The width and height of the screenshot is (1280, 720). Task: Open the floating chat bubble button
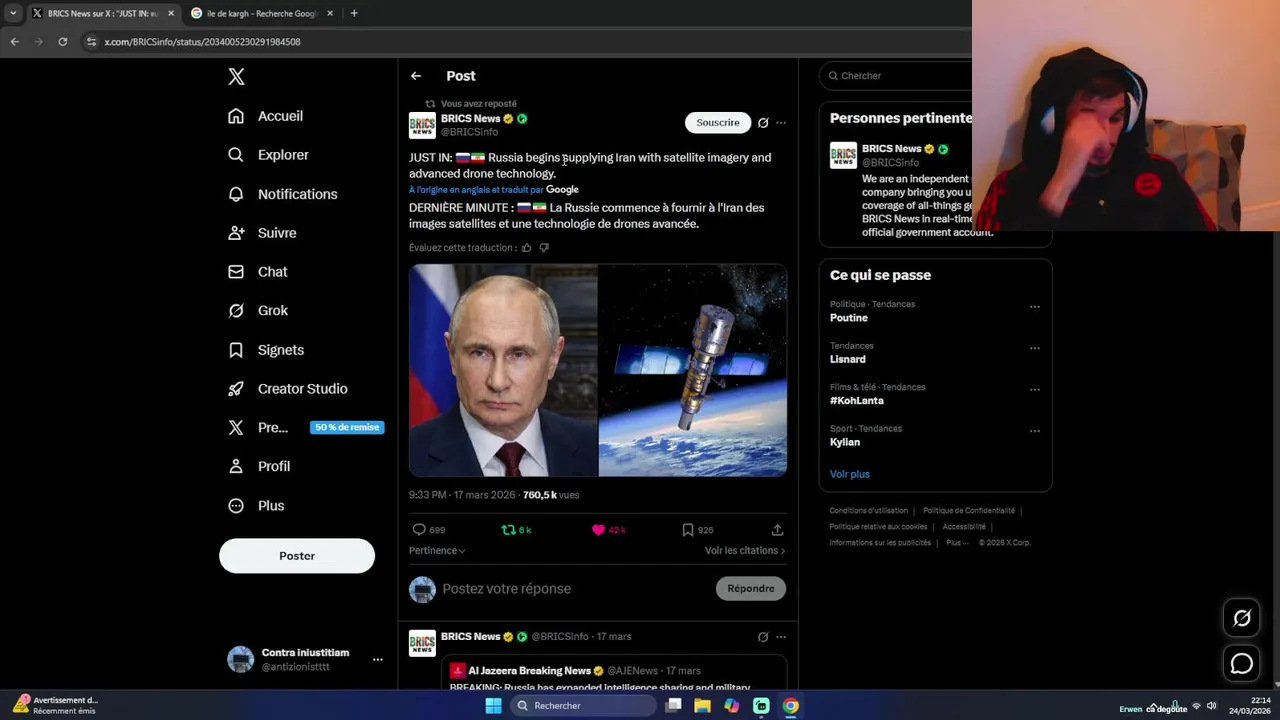1242,663
